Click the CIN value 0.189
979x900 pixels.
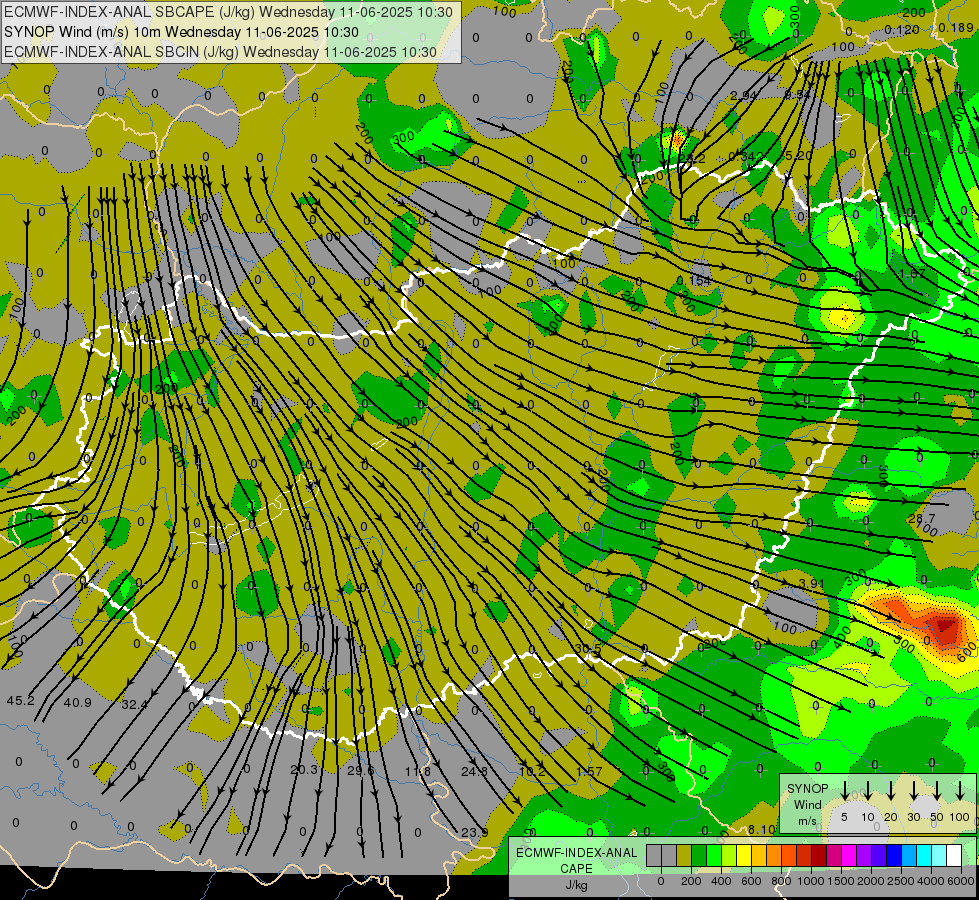coord(956,27)
